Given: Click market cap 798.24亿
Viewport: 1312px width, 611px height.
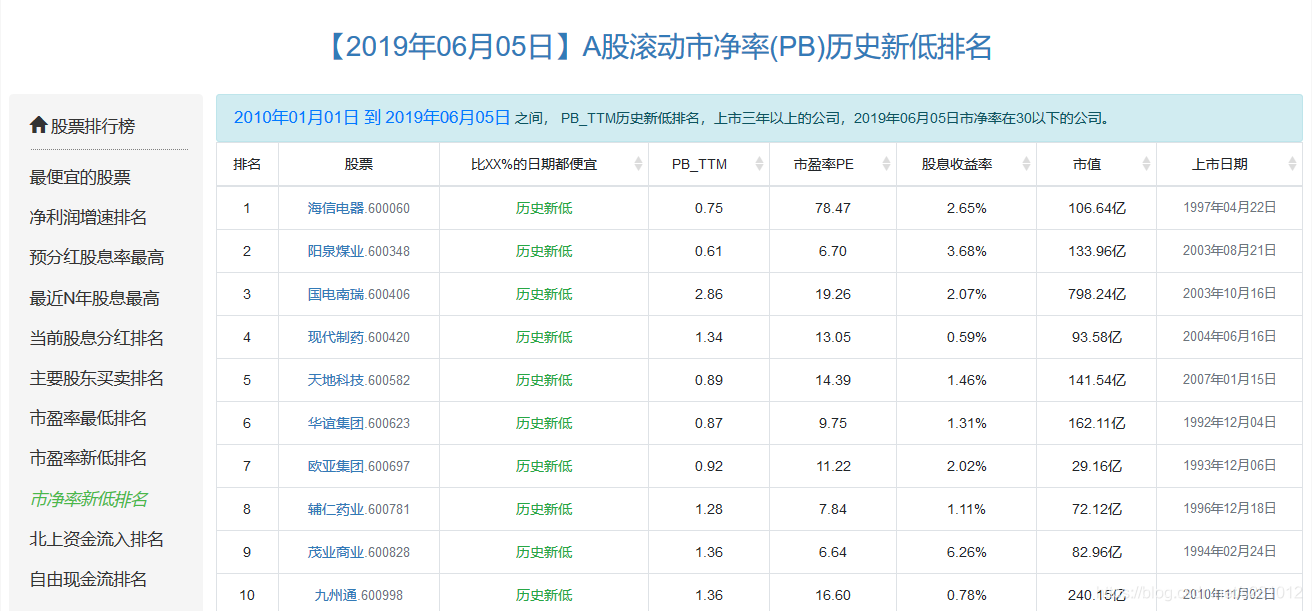Looking at the screenshot, I should [x=1097, y=294].
